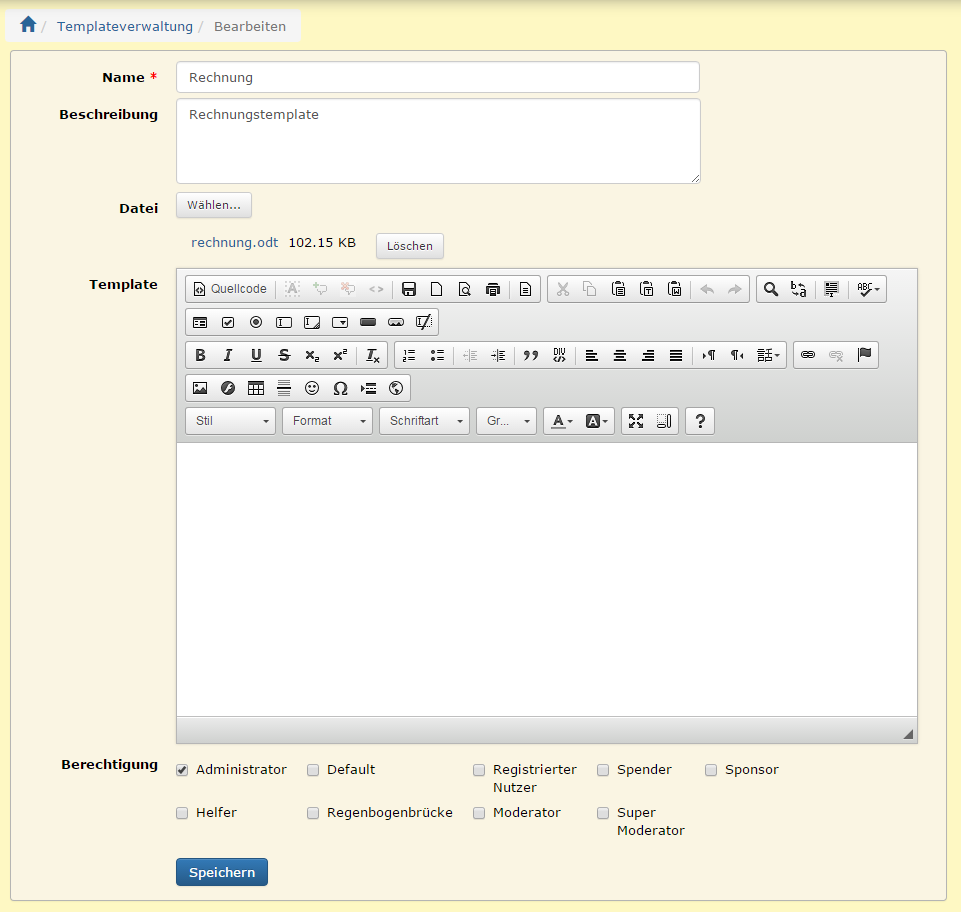This screenshot has height=912, width=961.
Task: Insert an image into the editor
Action: click(200, 388)
